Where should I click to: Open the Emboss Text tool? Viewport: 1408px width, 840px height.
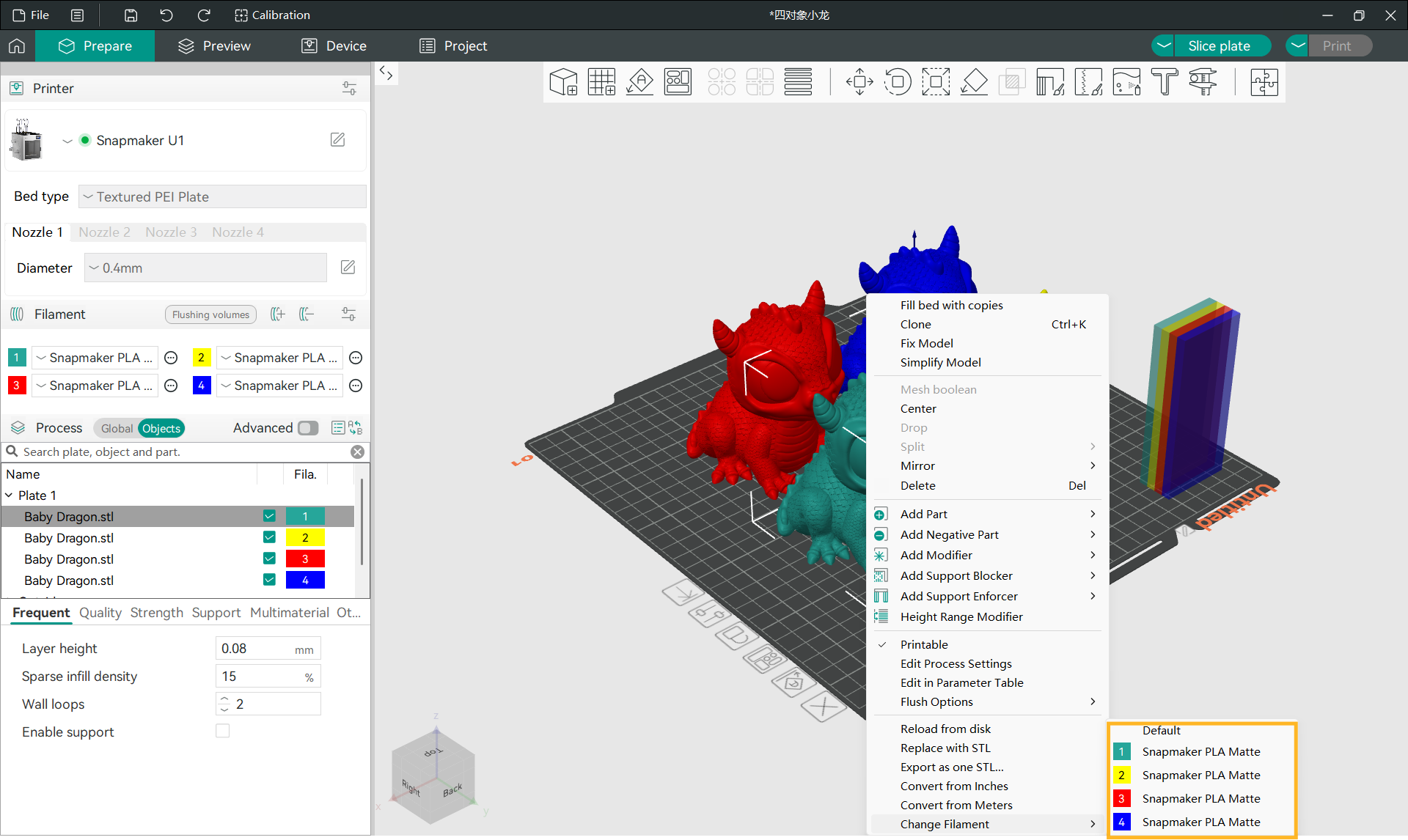pos(1165,82)
